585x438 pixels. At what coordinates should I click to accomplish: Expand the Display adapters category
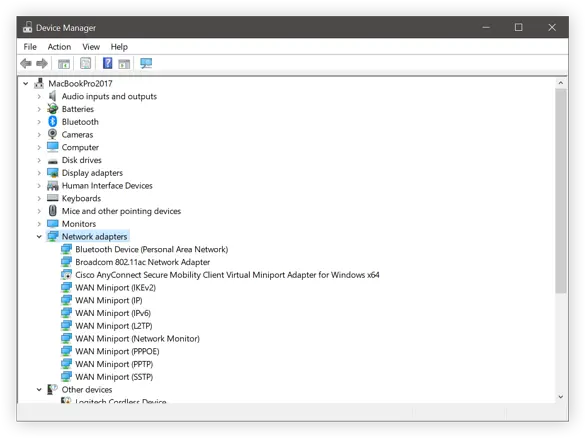[39, 173]
